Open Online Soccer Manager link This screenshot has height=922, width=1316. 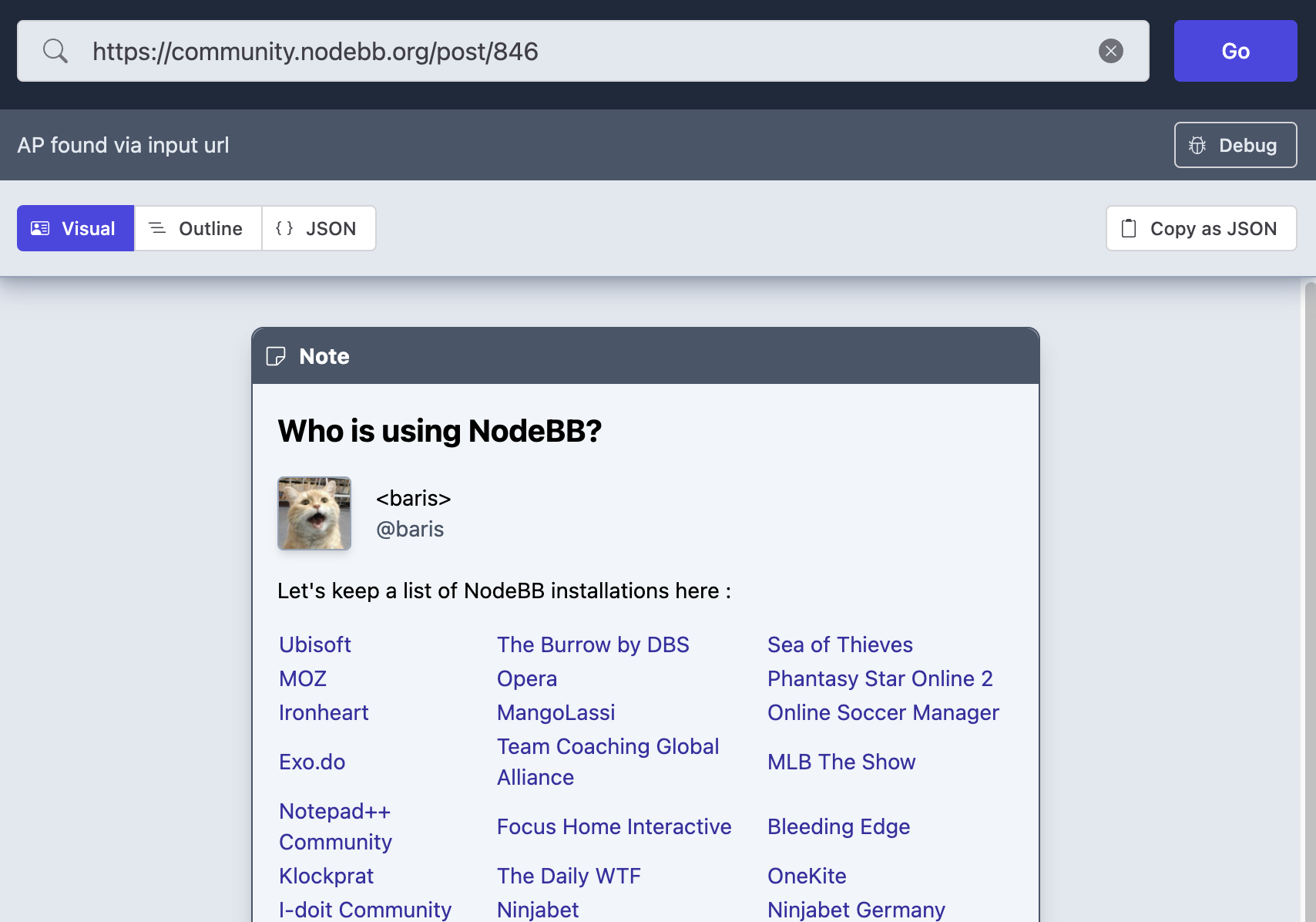pos(883,712)
